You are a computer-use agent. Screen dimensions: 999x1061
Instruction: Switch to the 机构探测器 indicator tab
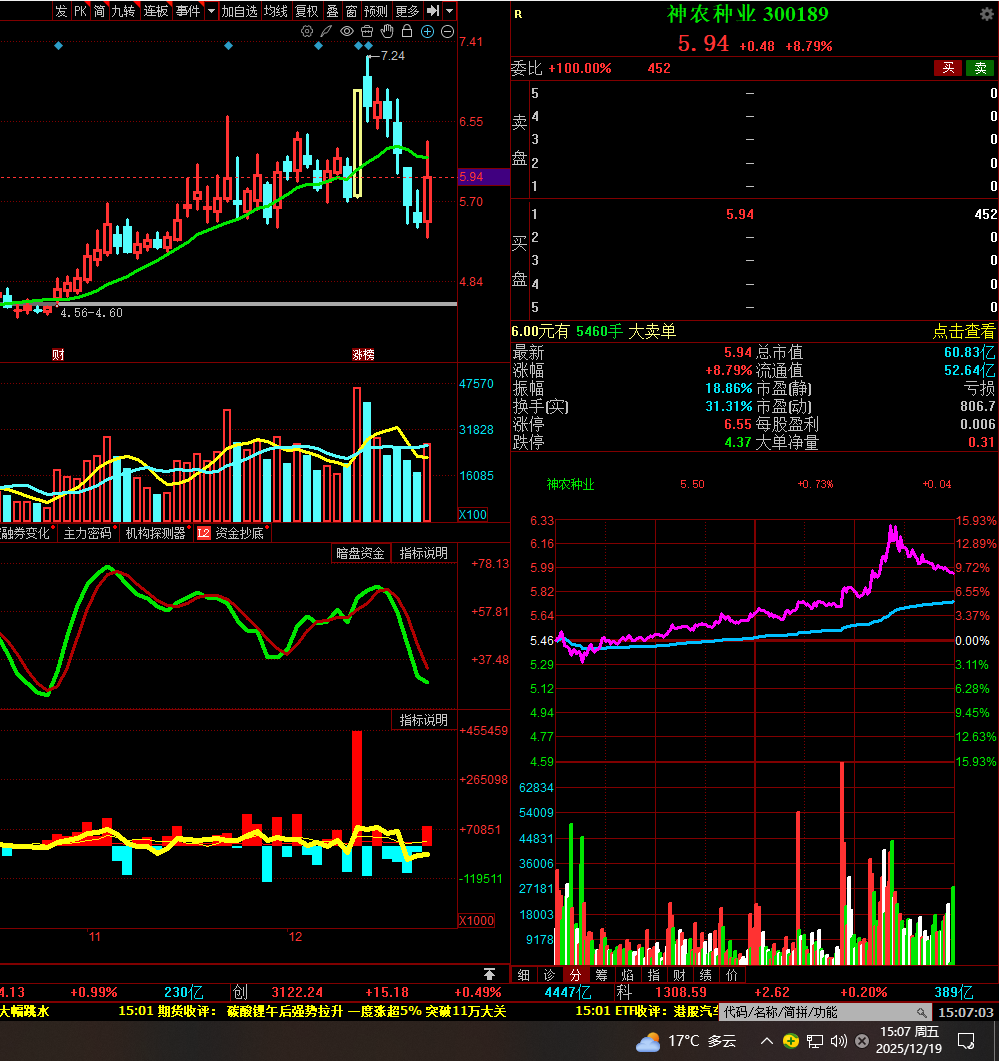click(x=155, y=533)
